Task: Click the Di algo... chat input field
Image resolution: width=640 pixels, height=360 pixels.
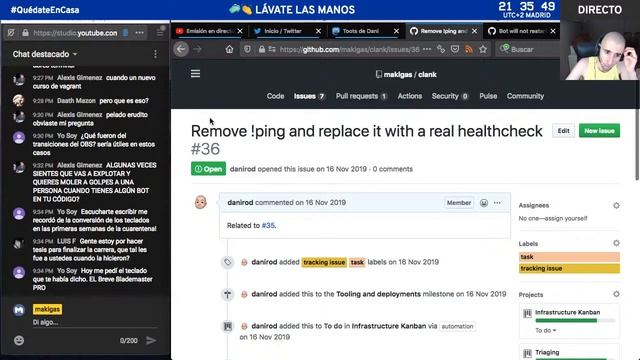Action: click(95, 322)
